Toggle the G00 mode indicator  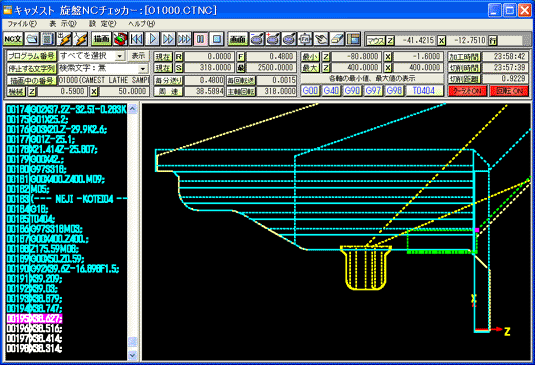tap(310, 91)
